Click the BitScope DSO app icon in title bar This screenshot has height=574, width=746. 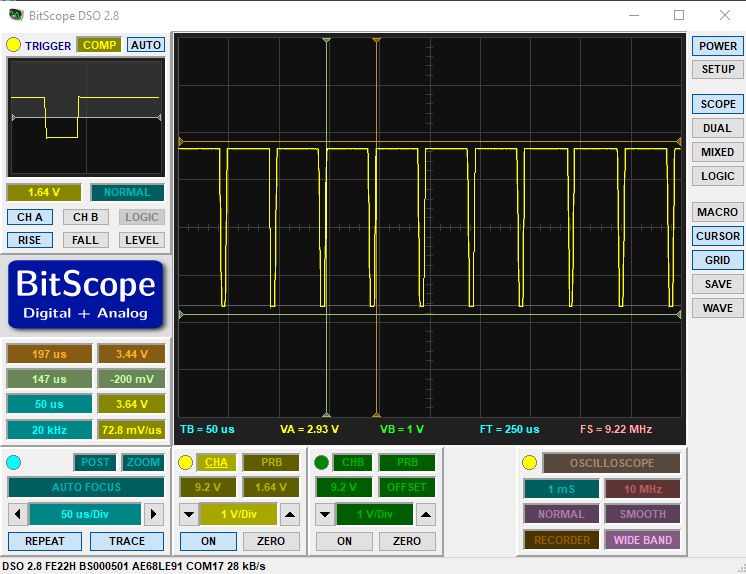click(16, 15)
